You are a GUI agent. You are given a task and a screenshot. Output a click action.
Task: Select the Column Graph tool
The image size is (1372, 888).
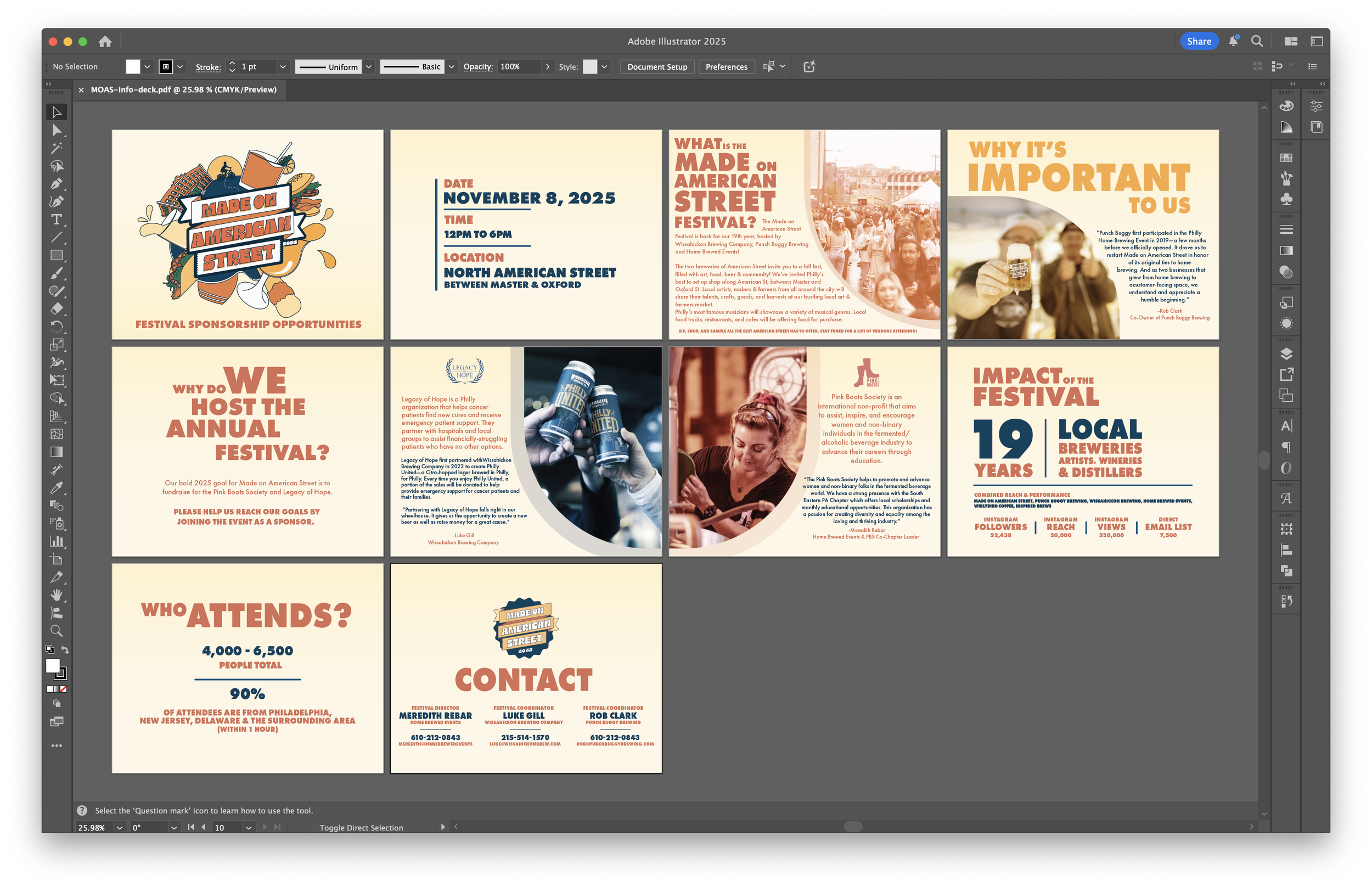[x=57, y=542]
